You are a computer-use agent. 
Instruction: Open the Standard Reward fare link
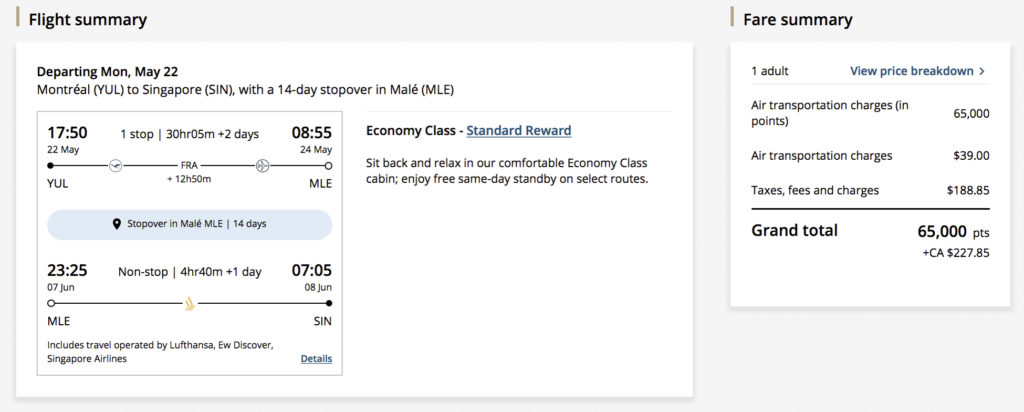(519, 130)
